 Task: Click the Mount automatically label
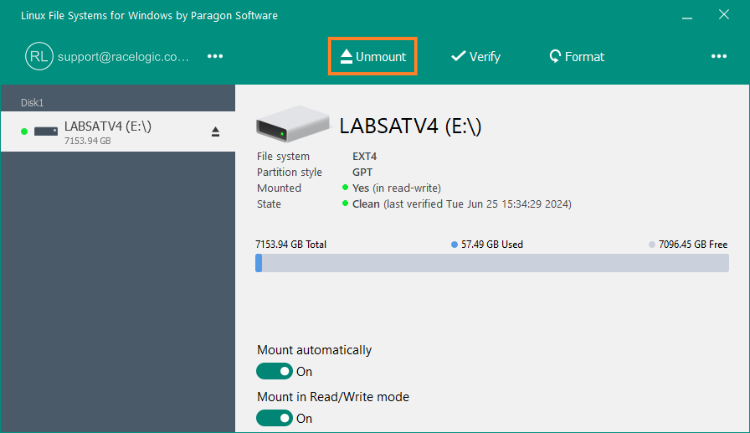coord(314,350)
